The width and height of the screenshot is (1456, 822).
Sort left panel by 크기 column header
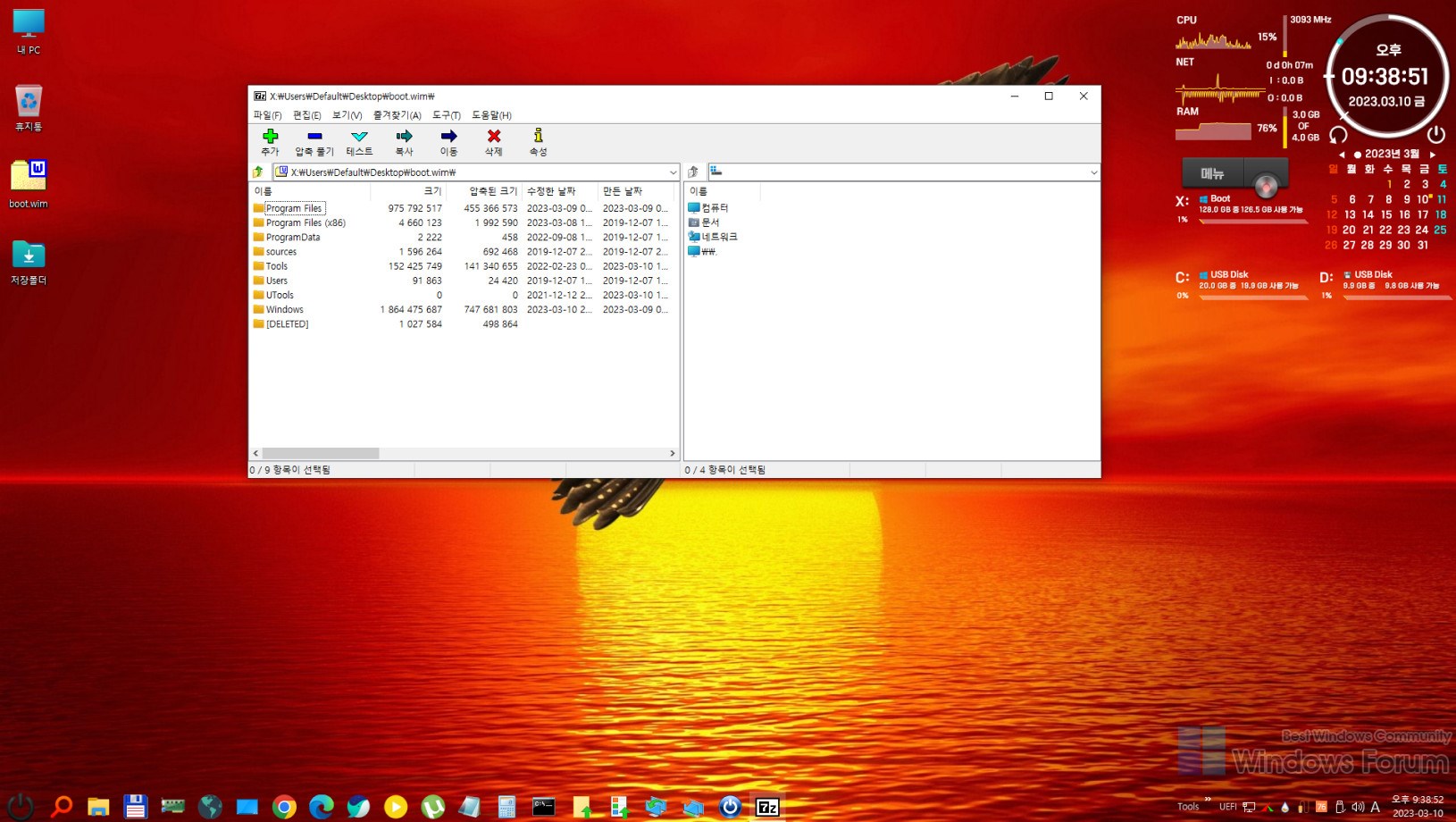point(409,191)
